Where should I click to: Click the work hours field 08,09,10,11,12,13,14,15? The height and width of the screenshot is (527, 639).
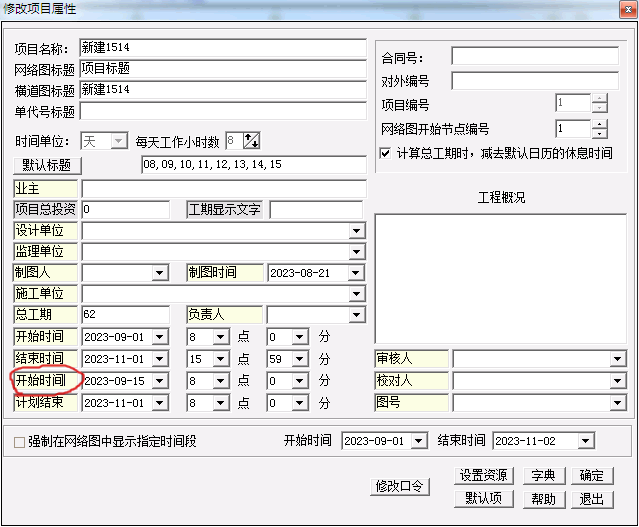click(x=254, y=165)
